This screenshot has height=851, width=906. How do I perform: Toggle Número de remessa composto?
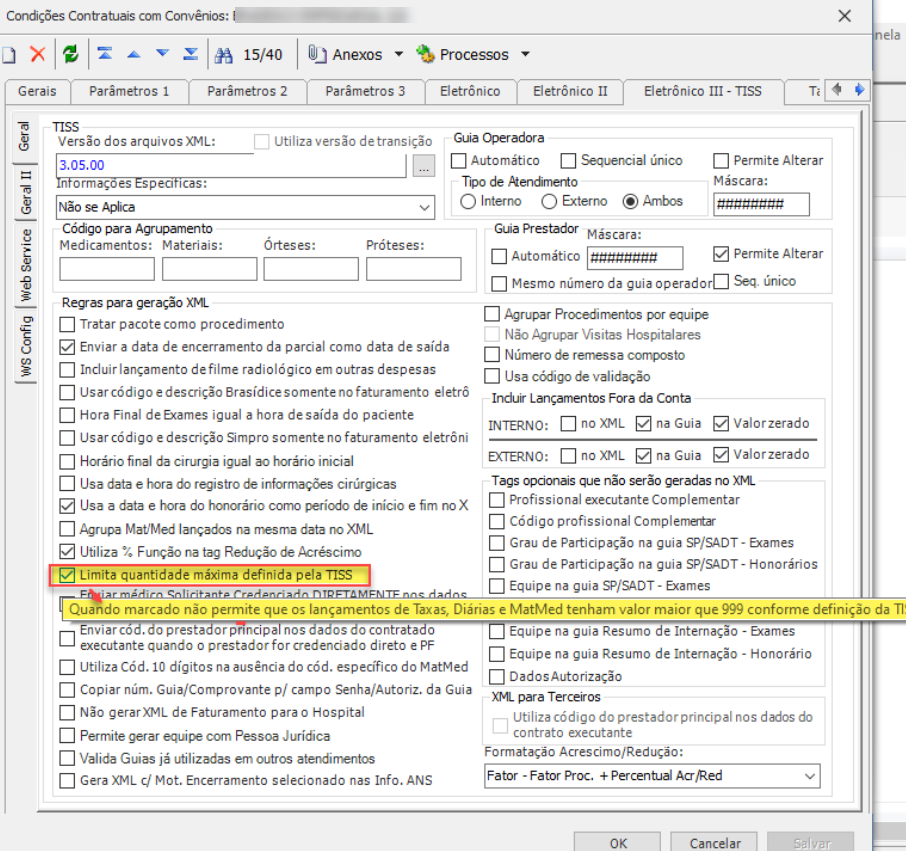pos(492,355)
